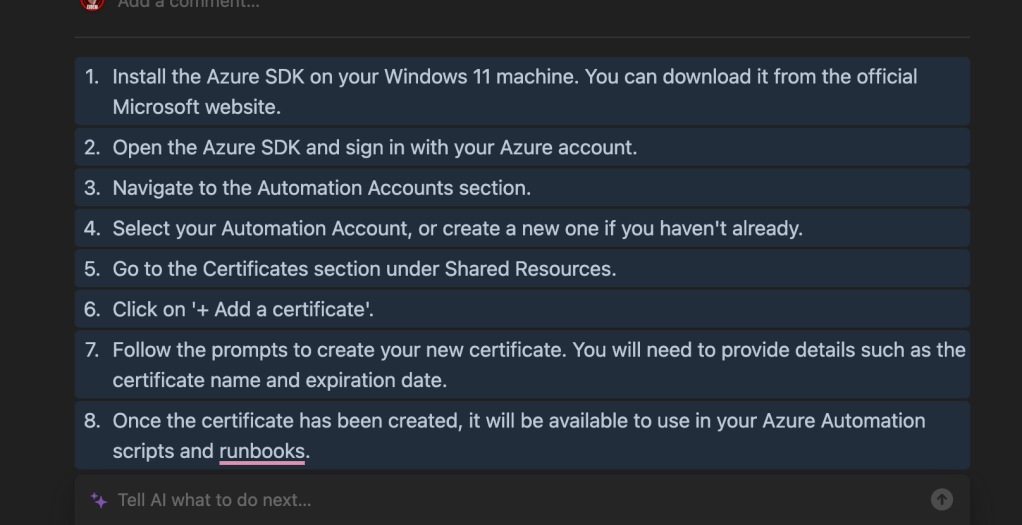Select the 'Select your Automation Account' list item
Image resolution: width=1022 pixels, height=525 pixels.
pos(522,228)
